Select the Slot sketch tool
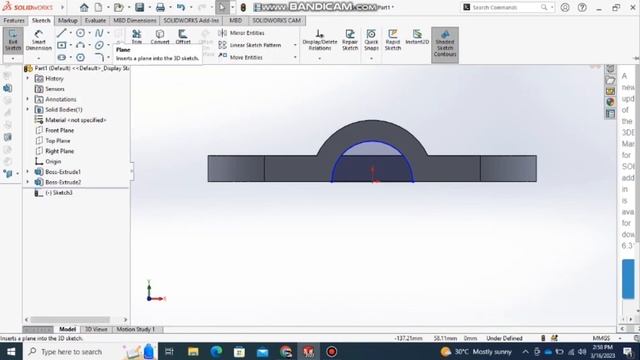Image resolution: width=640 pixels, height=360 pixels. [x=61, y=57]
